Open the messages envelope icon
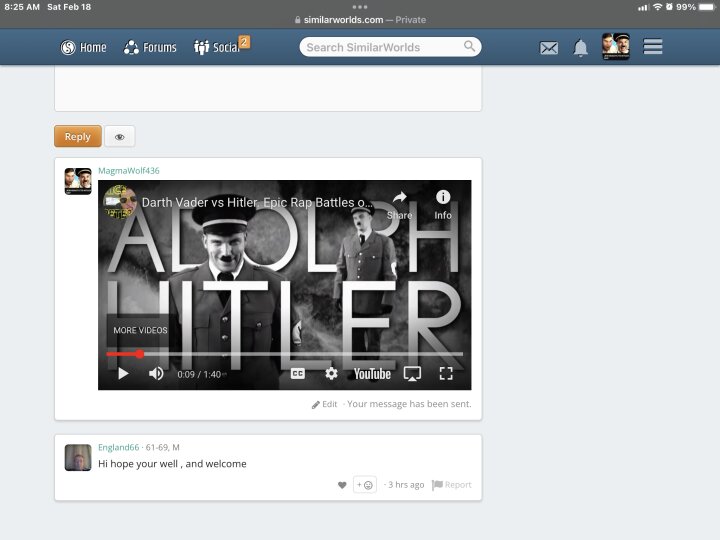Screen dimensions: 720x540 [x=549, y=48]
